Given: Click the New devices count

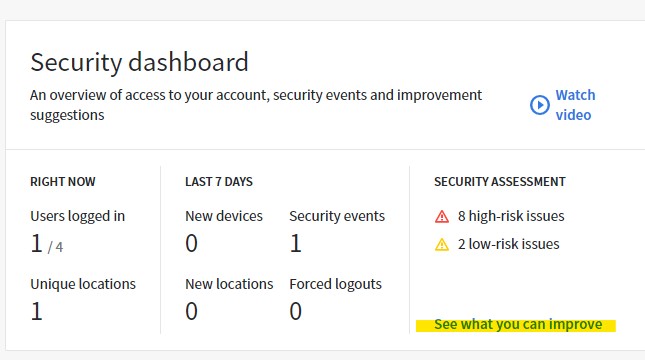Looking at the screenshot, I should tap(191, 243).
